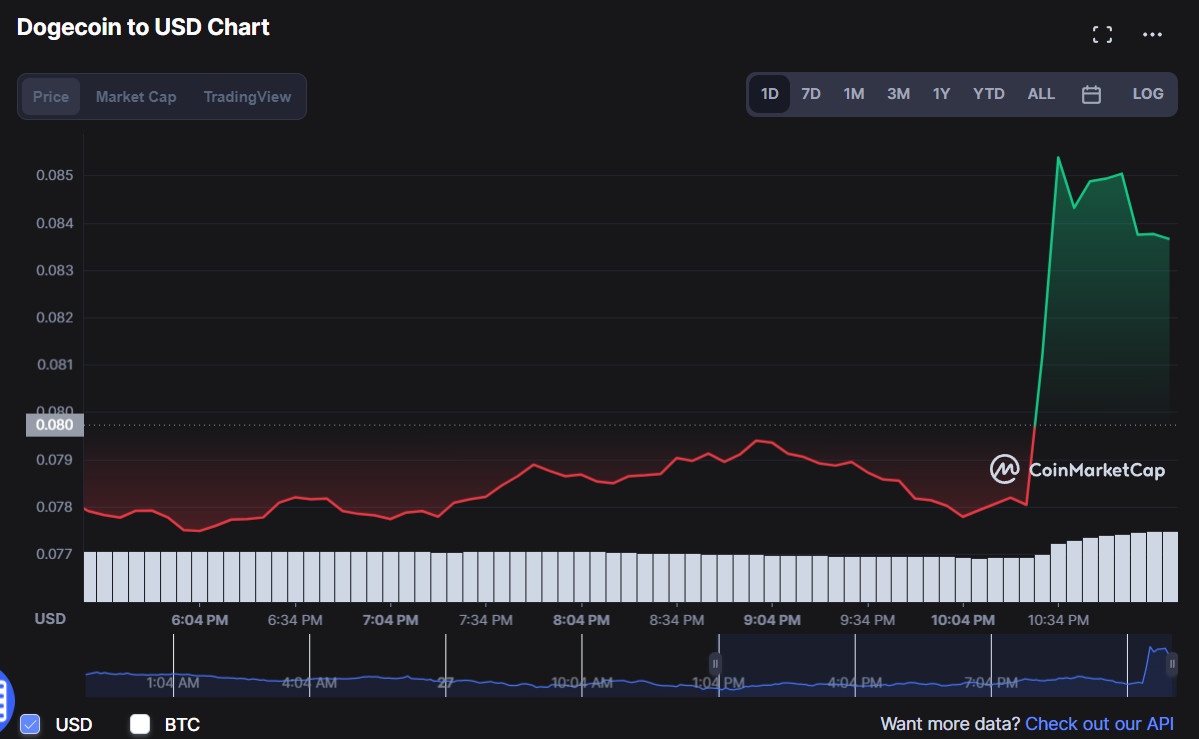
Task: Enter fullscreen chart view
Action: coord(1102,35)
